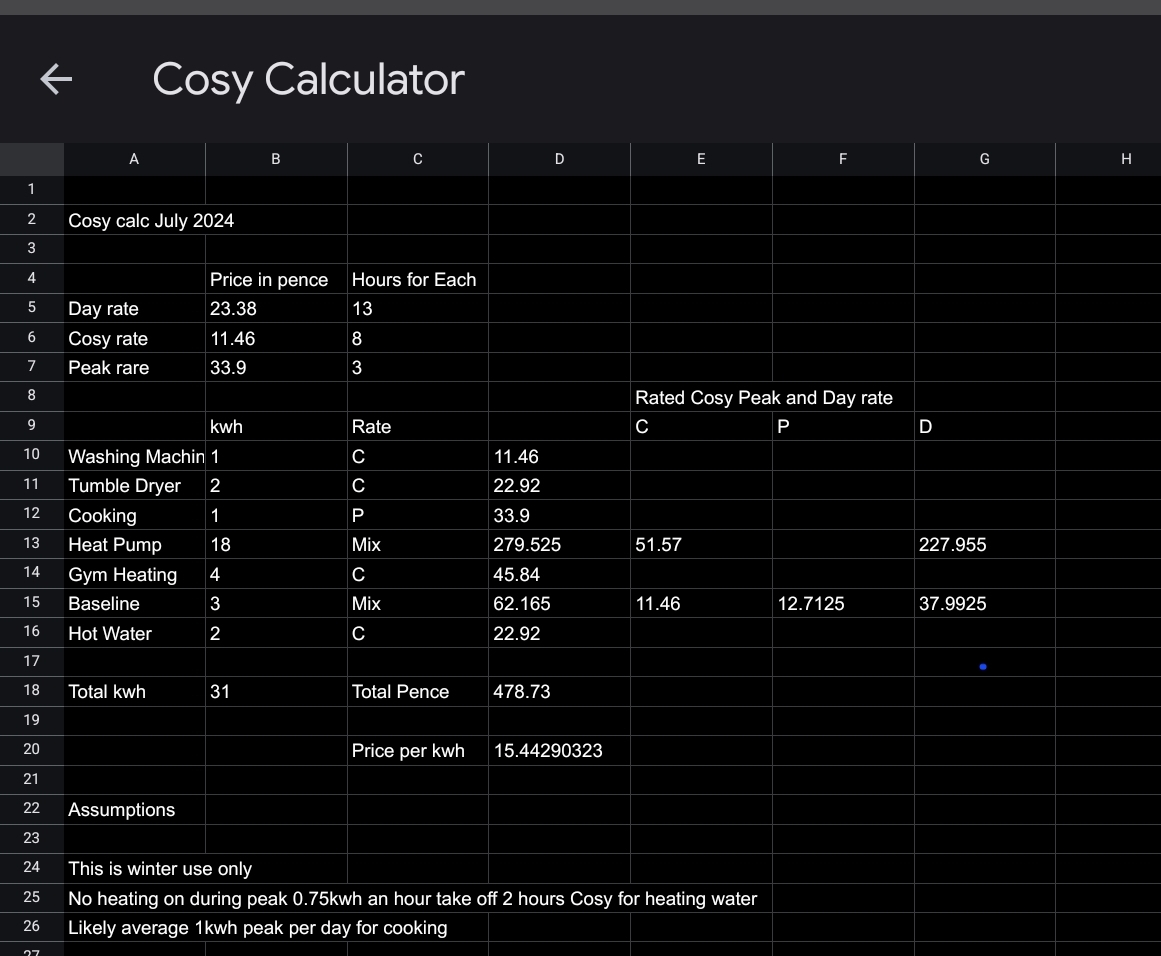Select the column D header
This screenshot has width=1161, height=956.
pyautogui.click(x=559, y=159)
